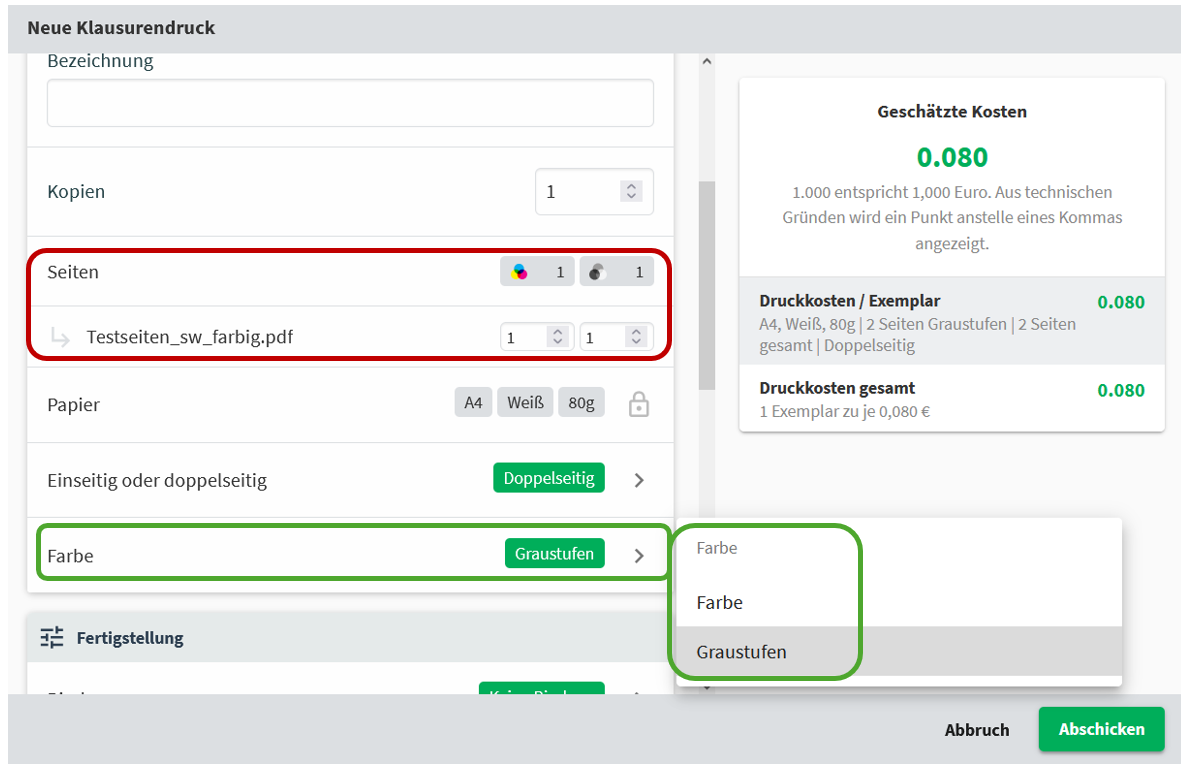This screenshot has width=1181, height=778.
Task: Toggle the green Graustufen badge
Action: [554, 554]
